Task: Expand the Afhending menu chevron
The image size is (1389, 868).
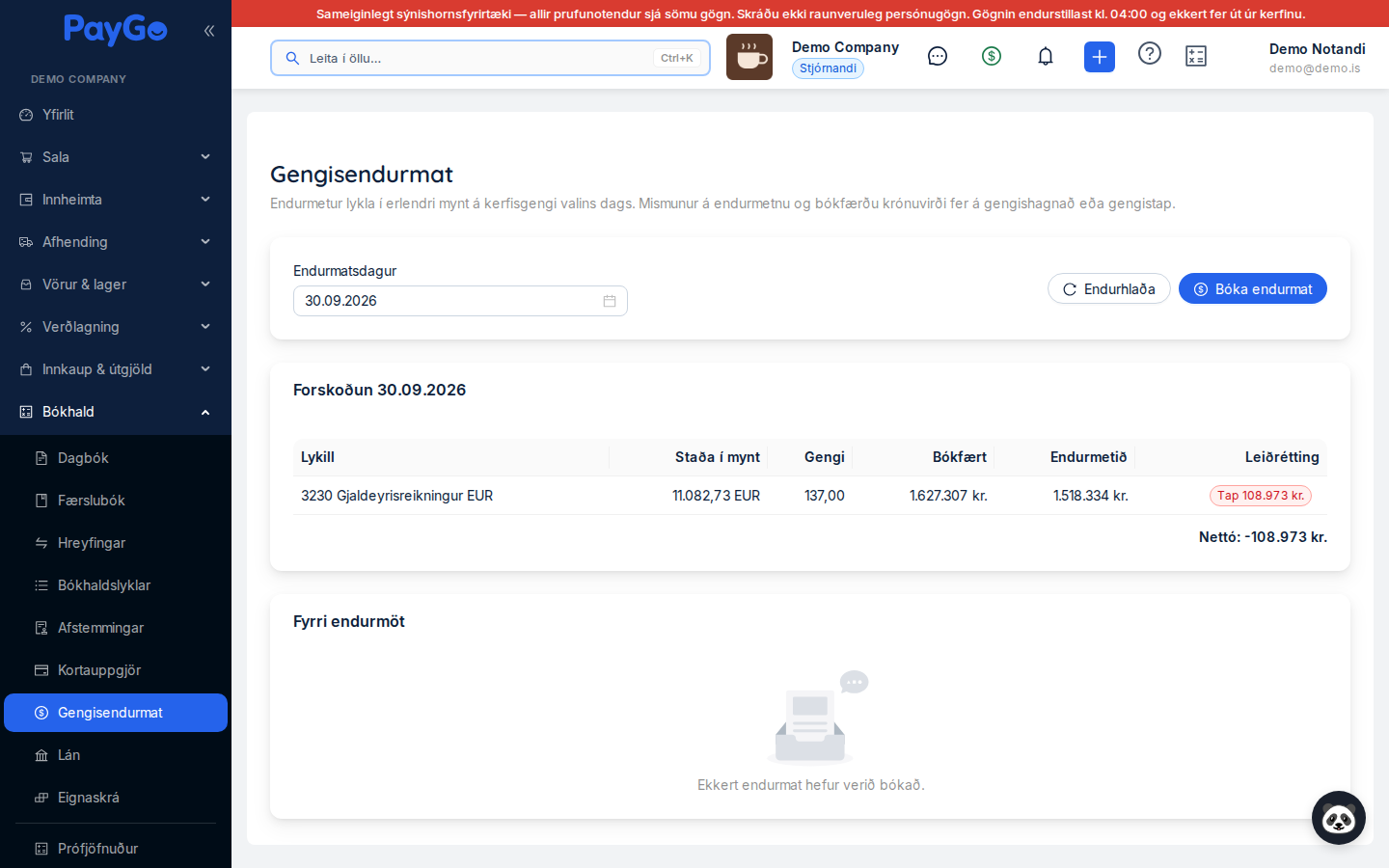Action: click(205, 242)
